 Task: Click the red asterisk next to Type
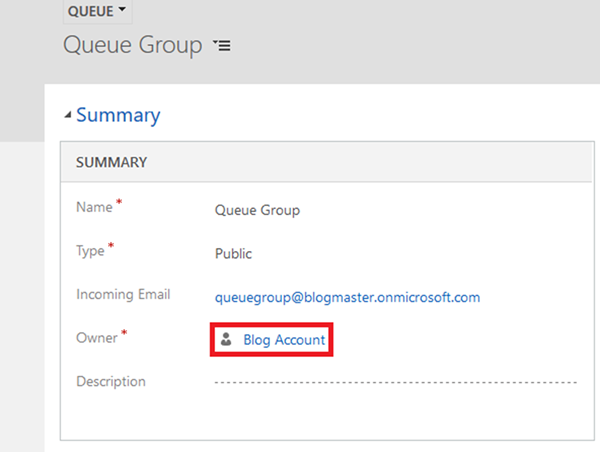[x=110, y=248]
